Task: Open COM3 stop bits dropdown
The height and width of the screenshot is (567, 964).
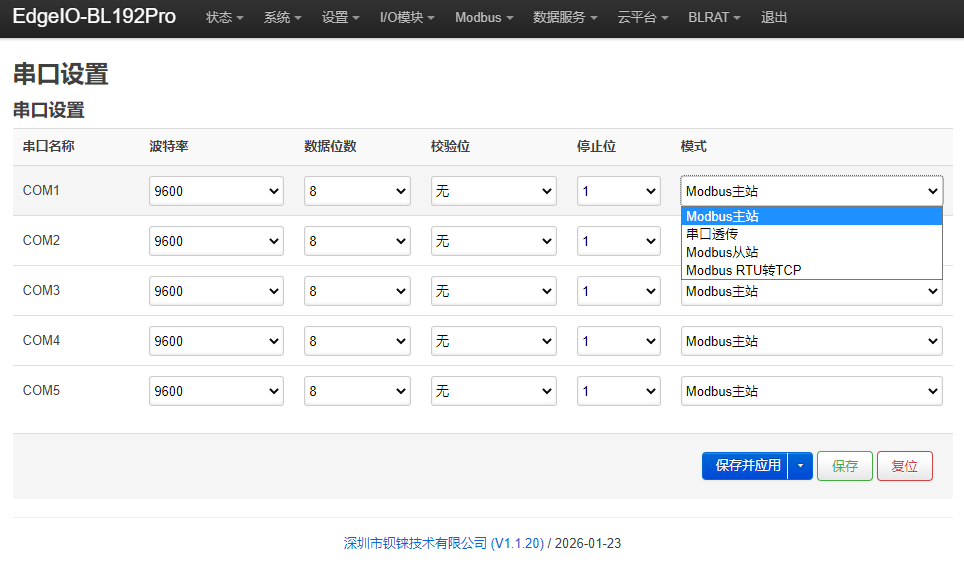Action: click(x=618, y=291)
